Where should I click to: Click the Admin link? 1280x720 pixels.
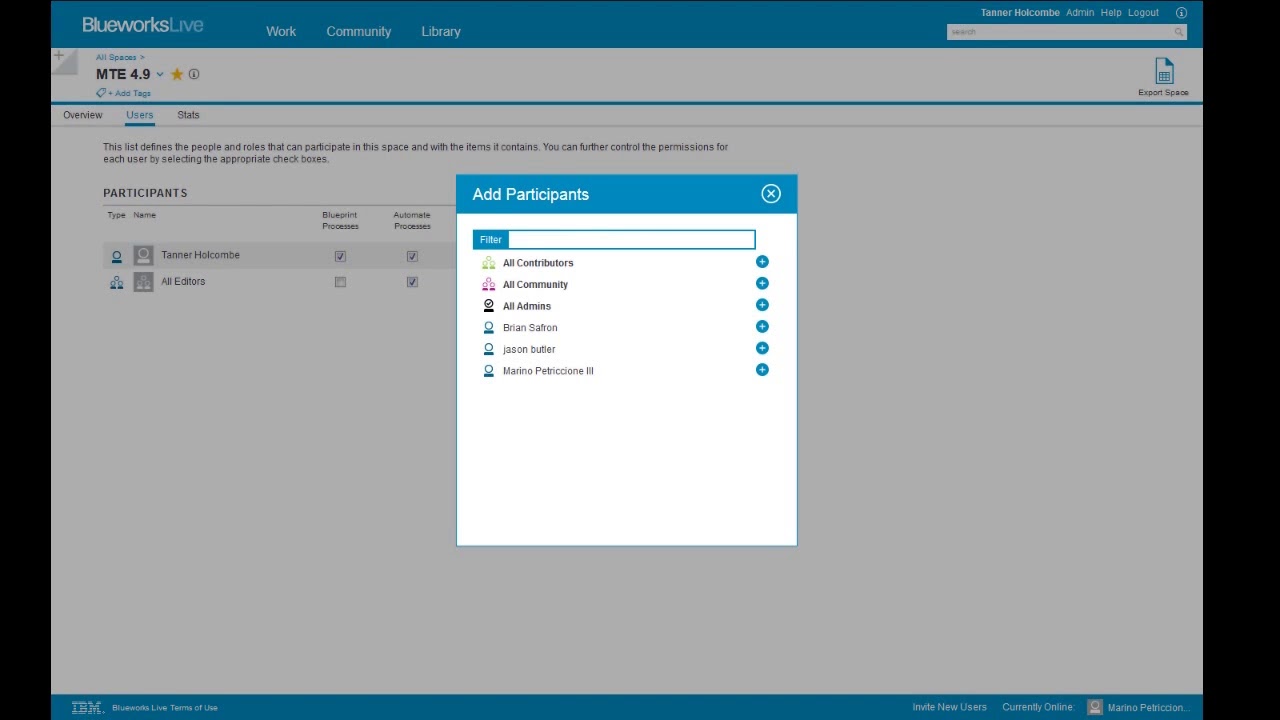(x=1080, y=13)
